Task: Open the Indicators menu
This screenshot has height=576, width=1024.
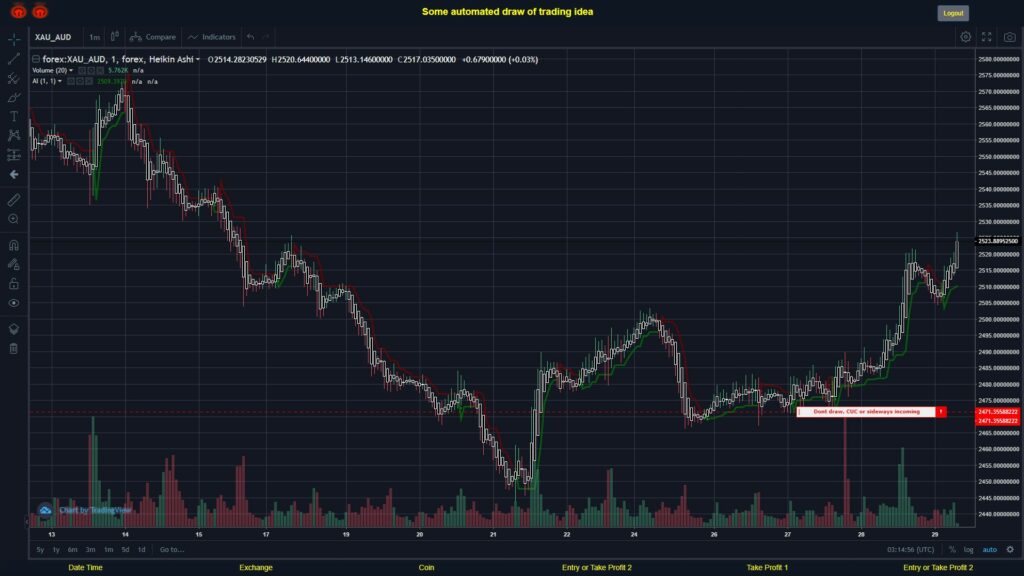Action: click(212, 37)
